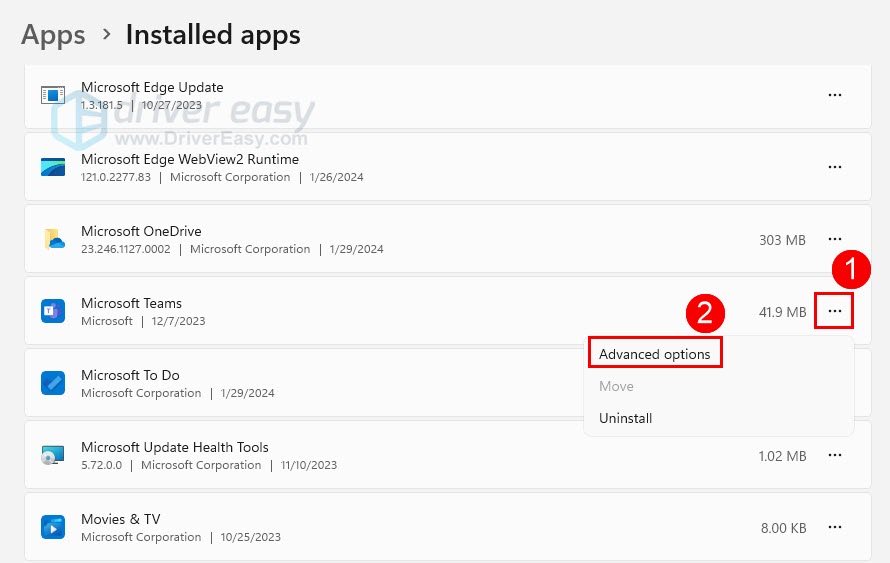
Task: Click the Movies & TV app icon
Action: 53,527
